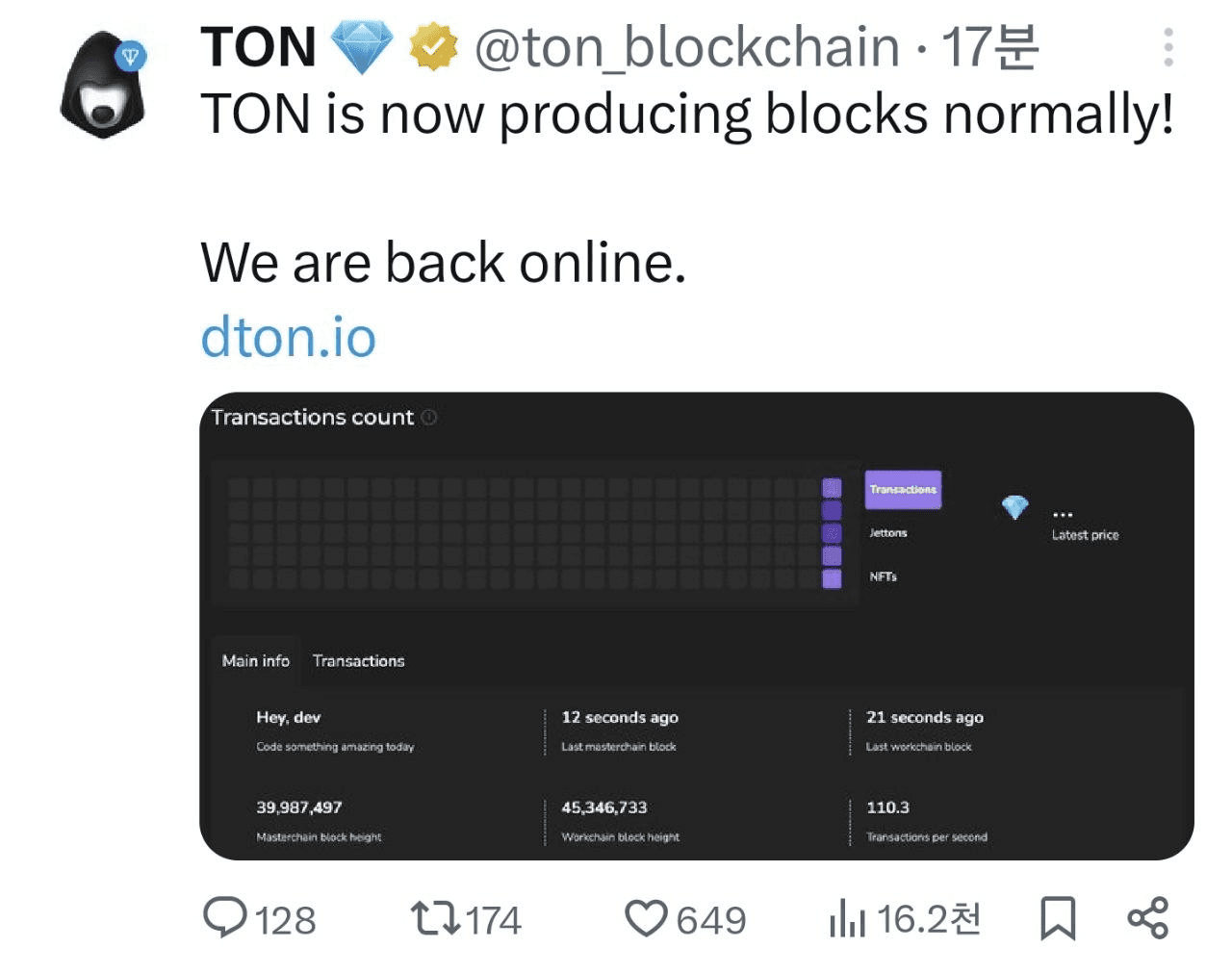Open the reply comment icon
Screen dimensions: 1232x974
pos(225,917)
